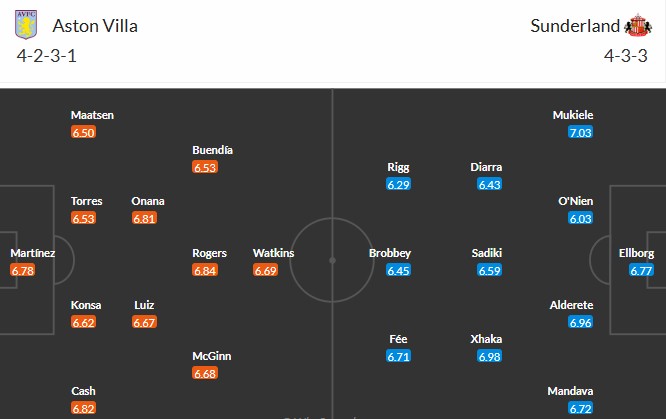Image resolution: width=666 pixels, height=419 pixels.
Task: Select Sunderland goalkeeper Ellborg
Action: coord(635,253)
